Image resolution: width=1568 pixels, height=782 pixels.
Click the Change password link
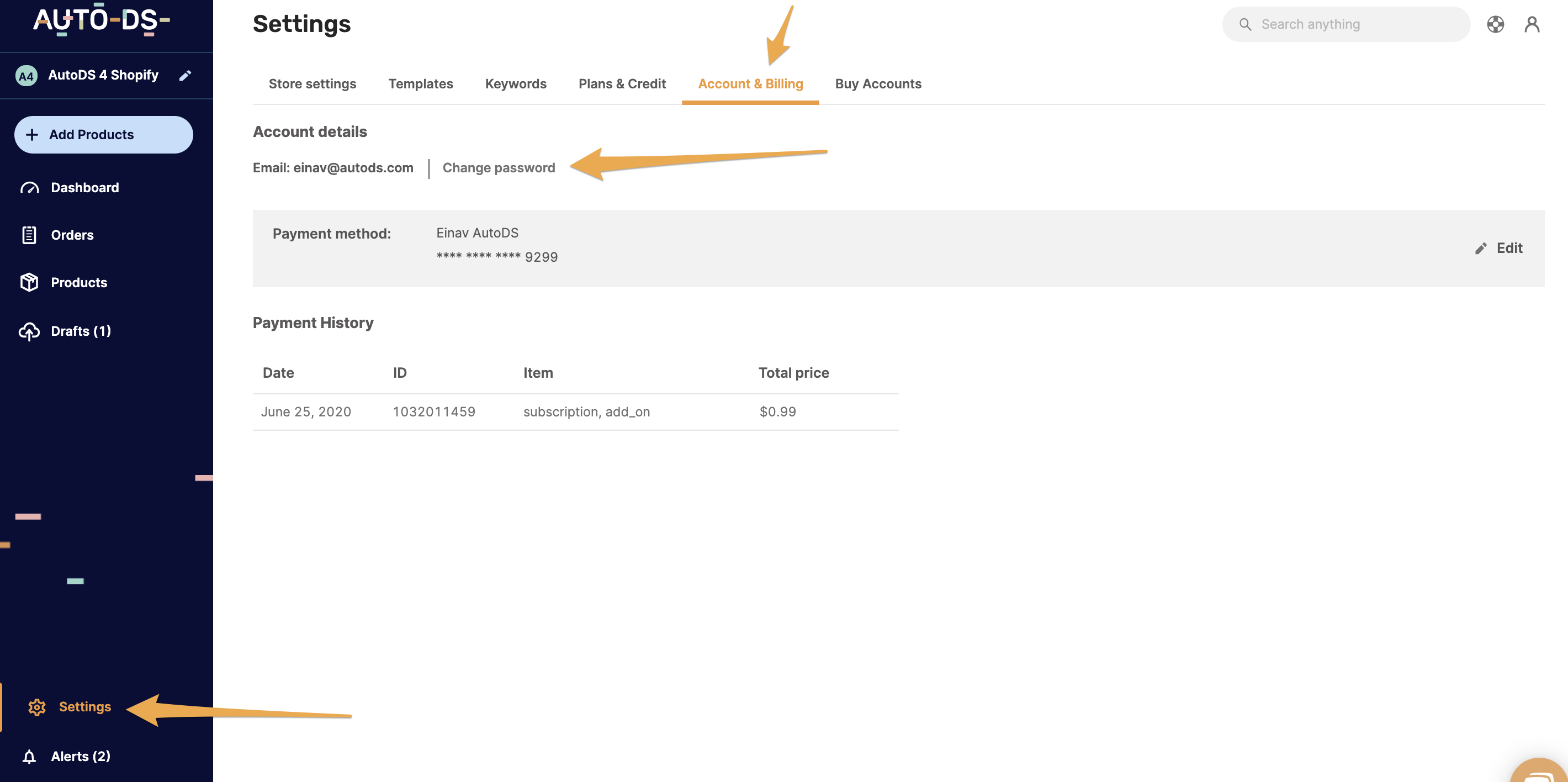499,168
